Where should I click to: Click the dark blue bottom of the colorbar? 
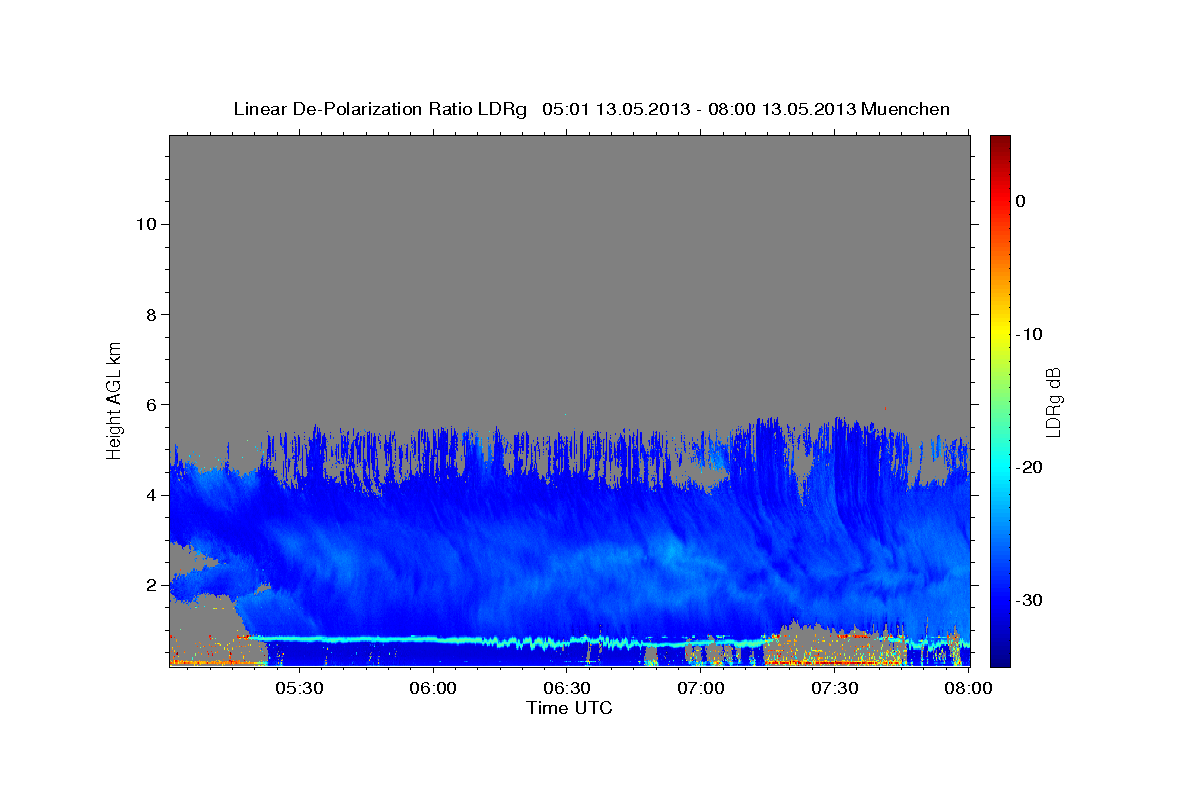1000,655
